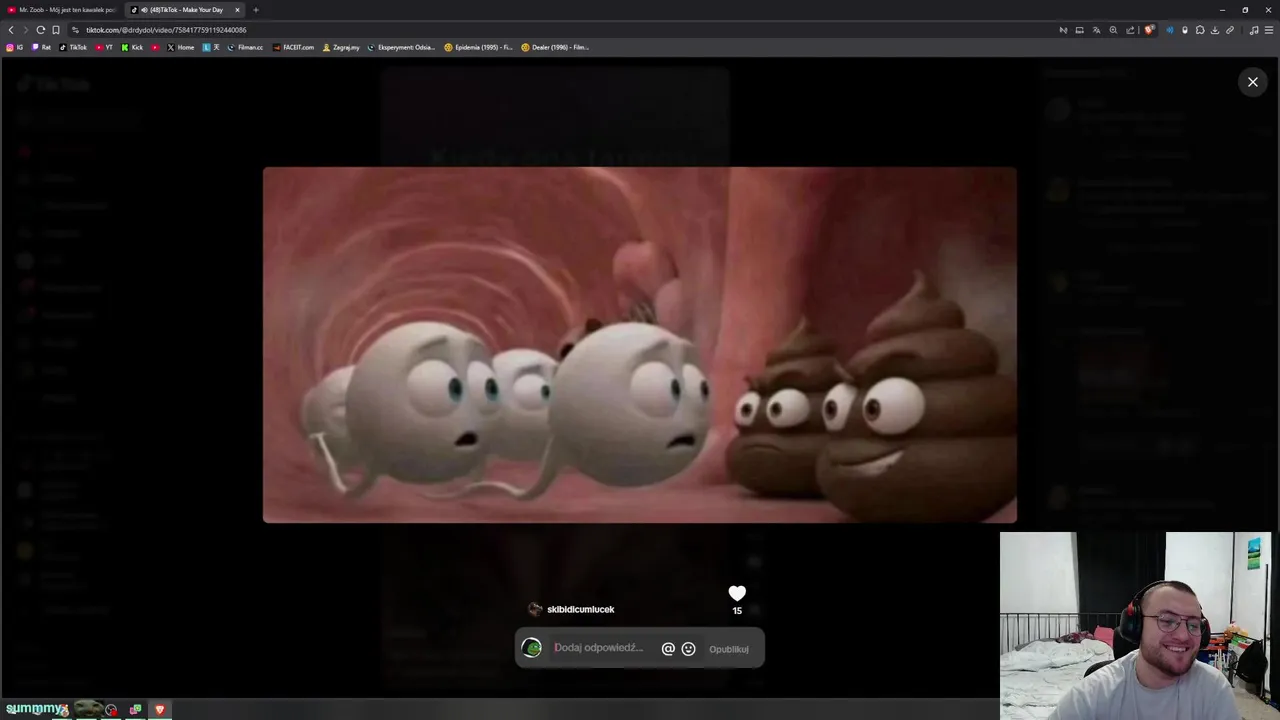1280x720 pixels.
Task: Click the music note media control icon
Action: (1254, 30)
